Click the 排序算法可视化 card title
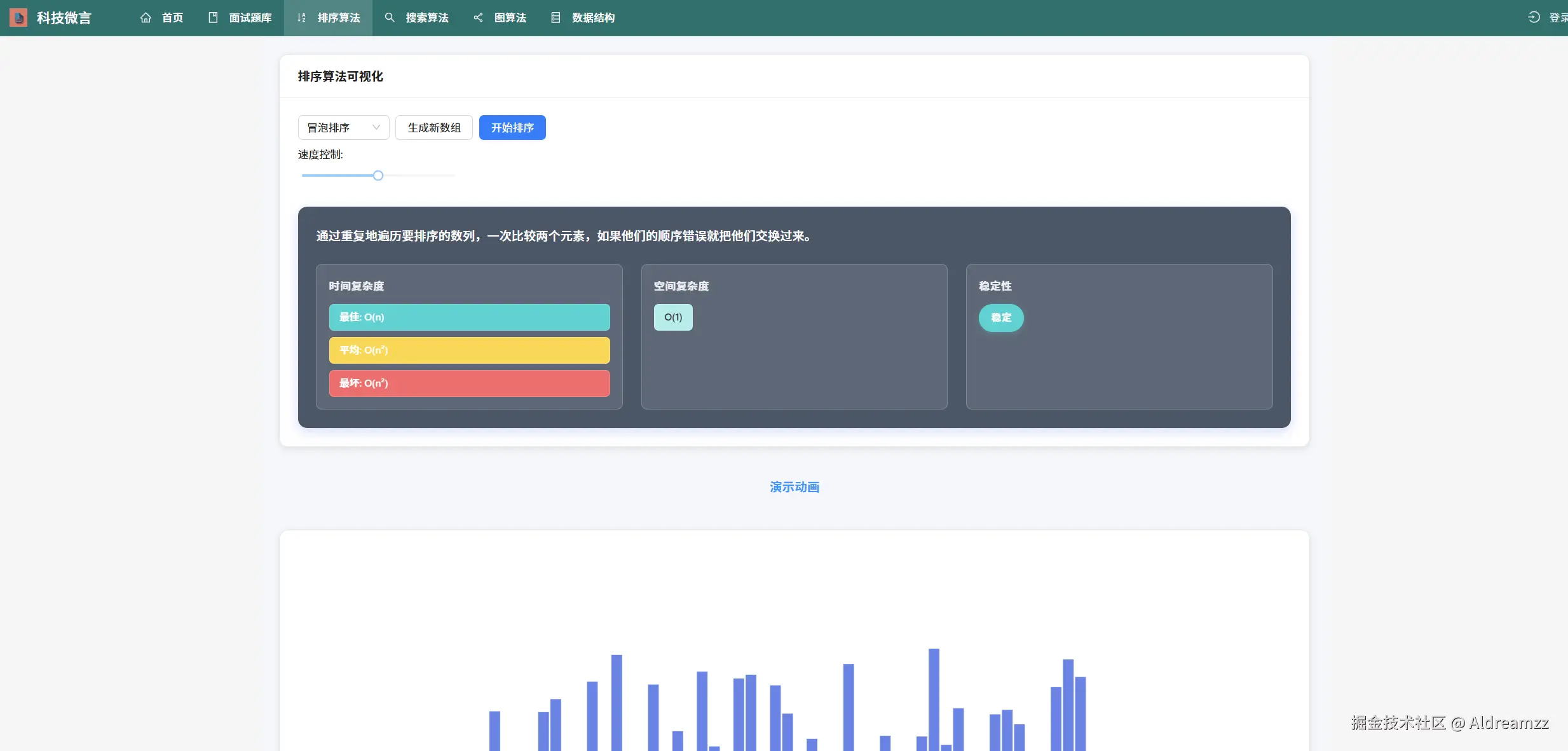Viewport: 1568px width, 751px height. click(x=340, y=76)
